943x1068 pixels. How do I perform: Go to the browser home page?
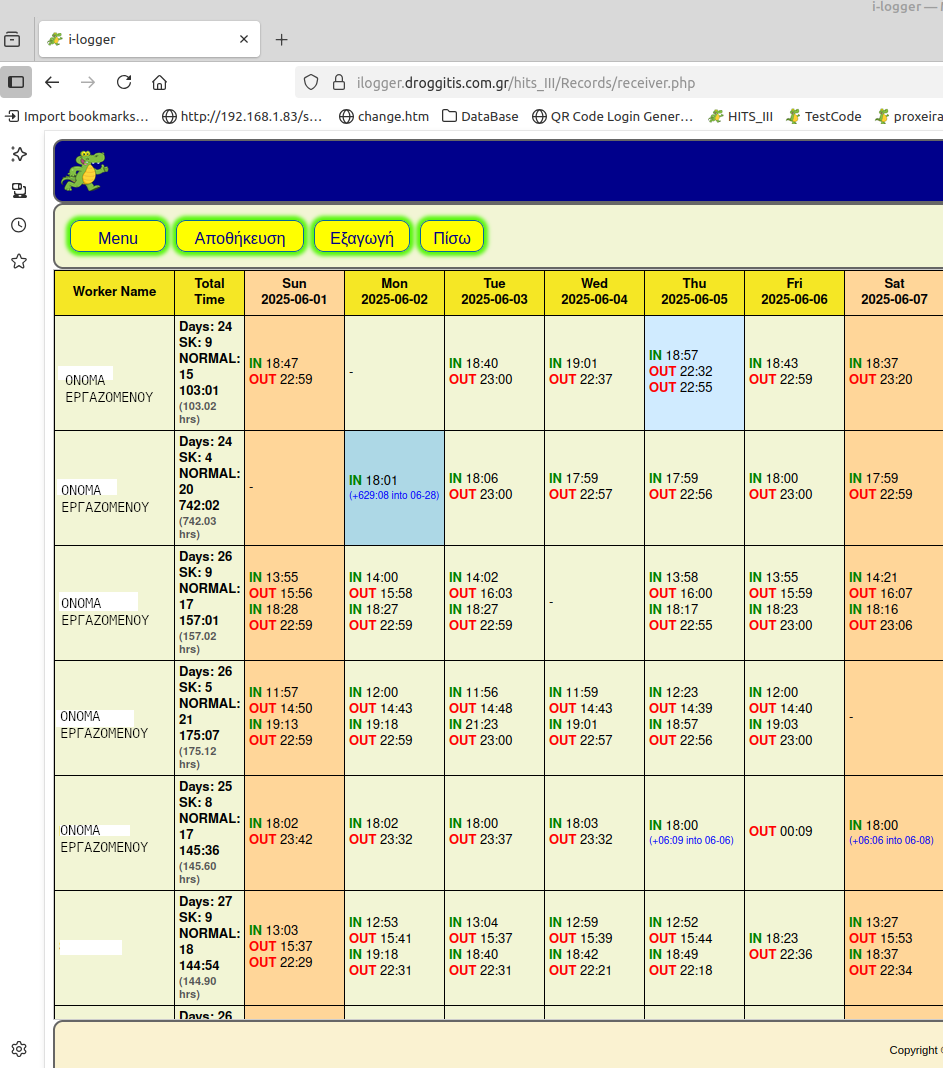click(x=159, y=82)
